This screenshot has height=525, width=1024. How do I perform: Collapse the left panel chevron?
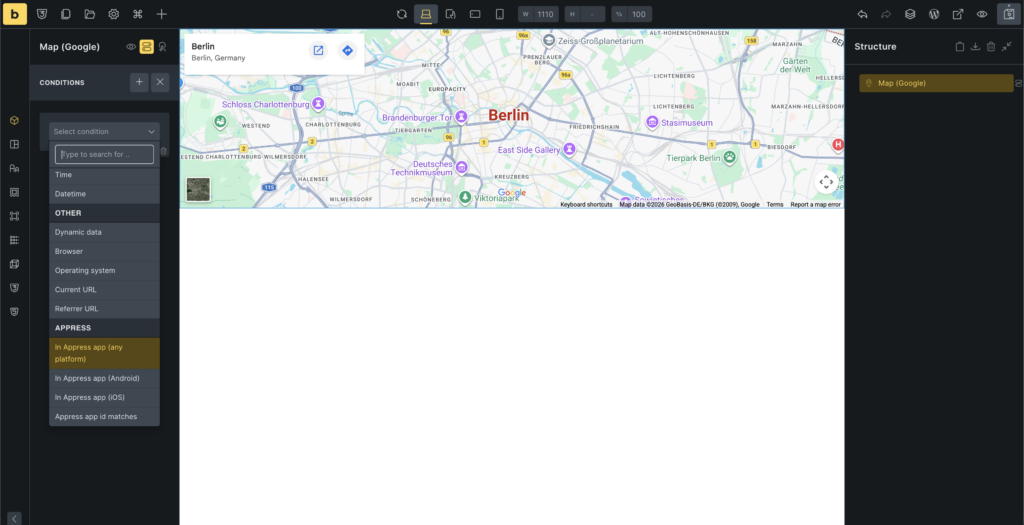14,519
